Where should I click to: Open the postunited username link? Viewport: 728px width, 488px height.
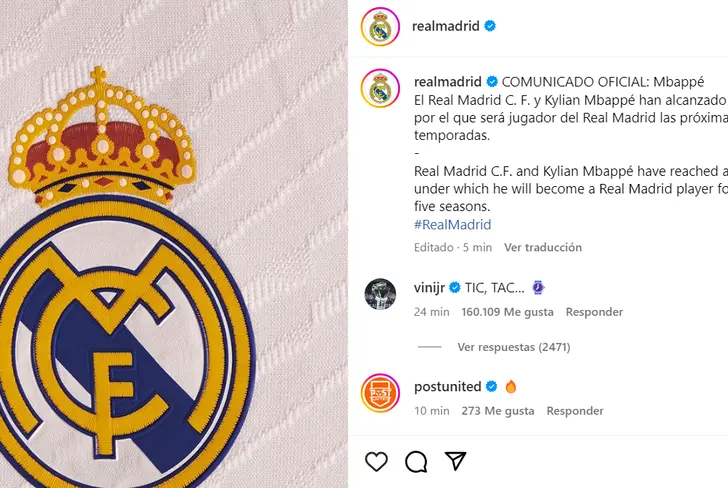448,386
